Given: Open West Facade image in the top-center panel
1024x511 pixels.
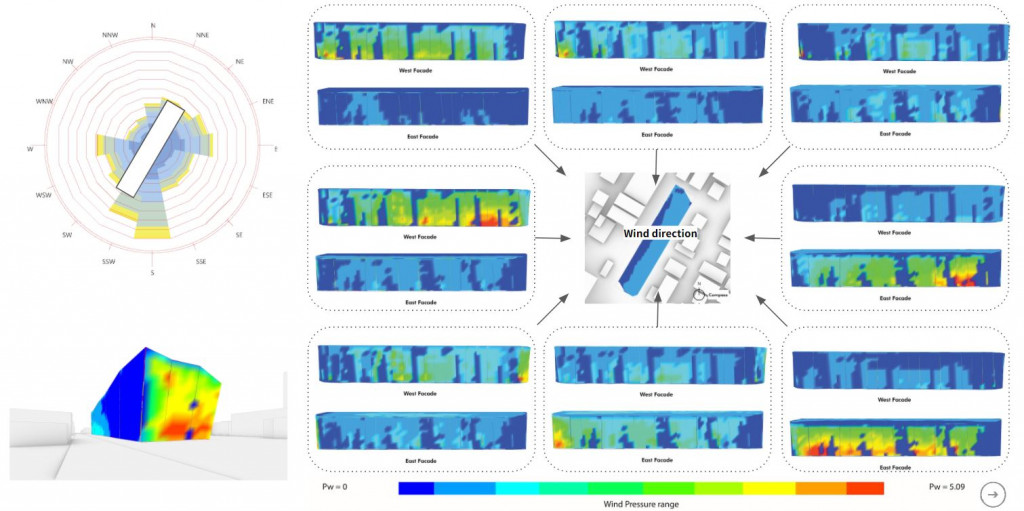Looking at the screenshot, I should click(657, 40).
